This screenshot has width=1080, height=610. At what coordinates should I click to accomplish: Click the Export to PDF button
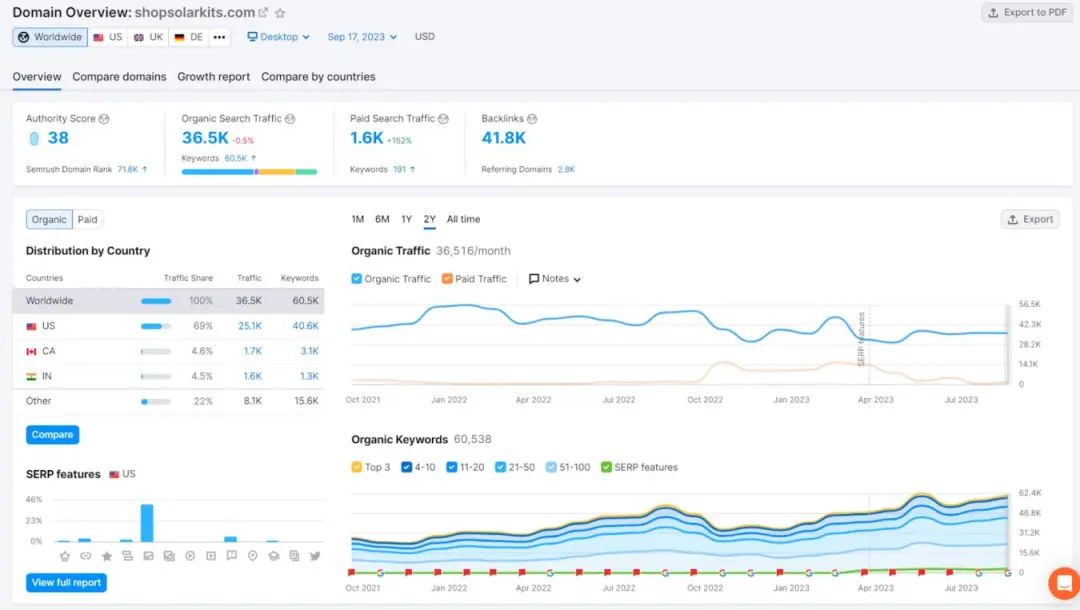(x=1027, y=12)
